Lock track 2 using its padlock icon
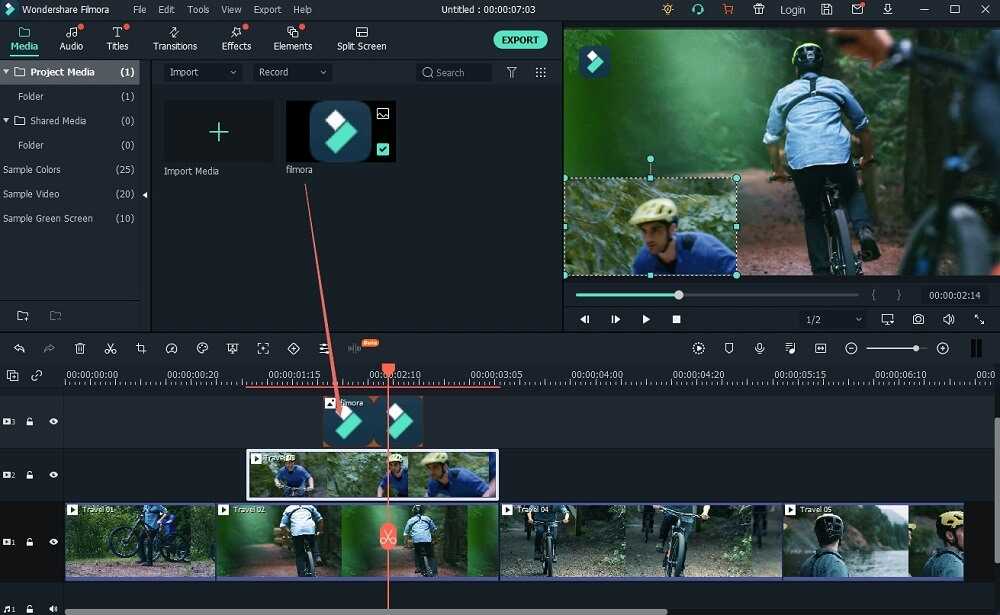This screenshot has height=615, width=1000. tap(30, 475)
